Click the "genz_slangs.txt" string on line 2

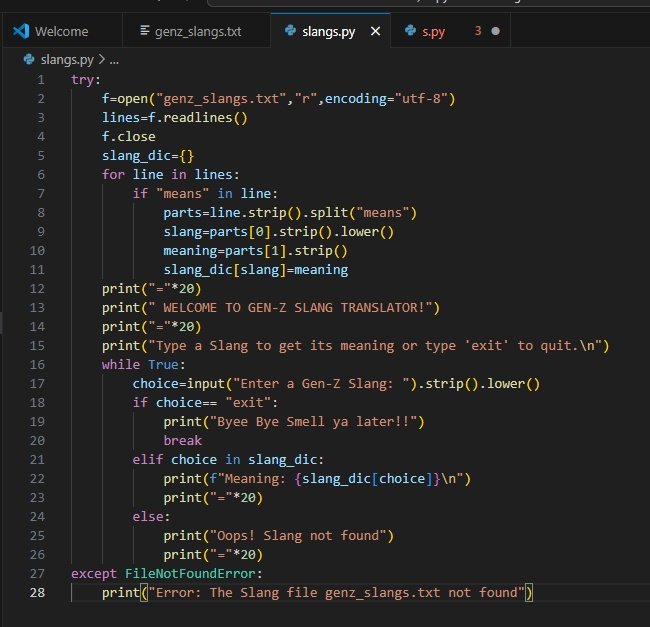click(x=221, y=99)
